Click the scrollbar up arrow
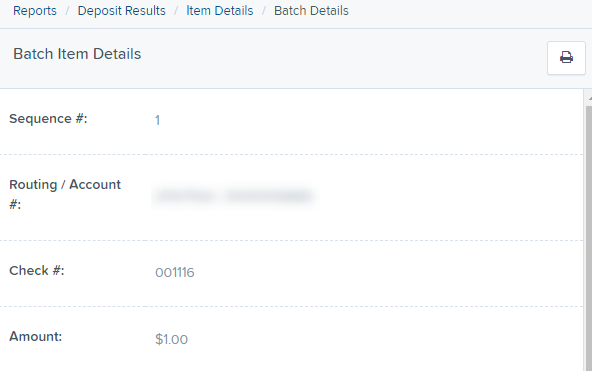 589,98
